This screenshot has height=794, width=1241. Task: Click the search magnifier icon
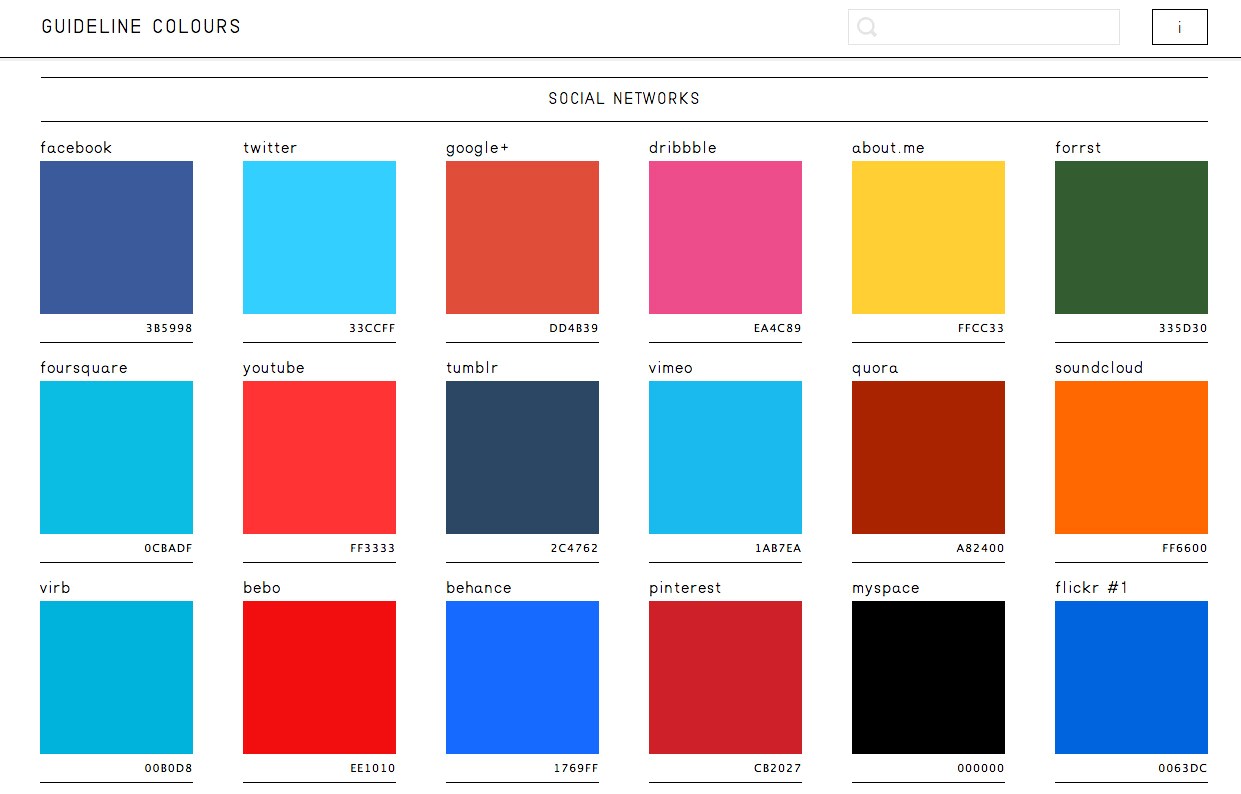(867, 27)
